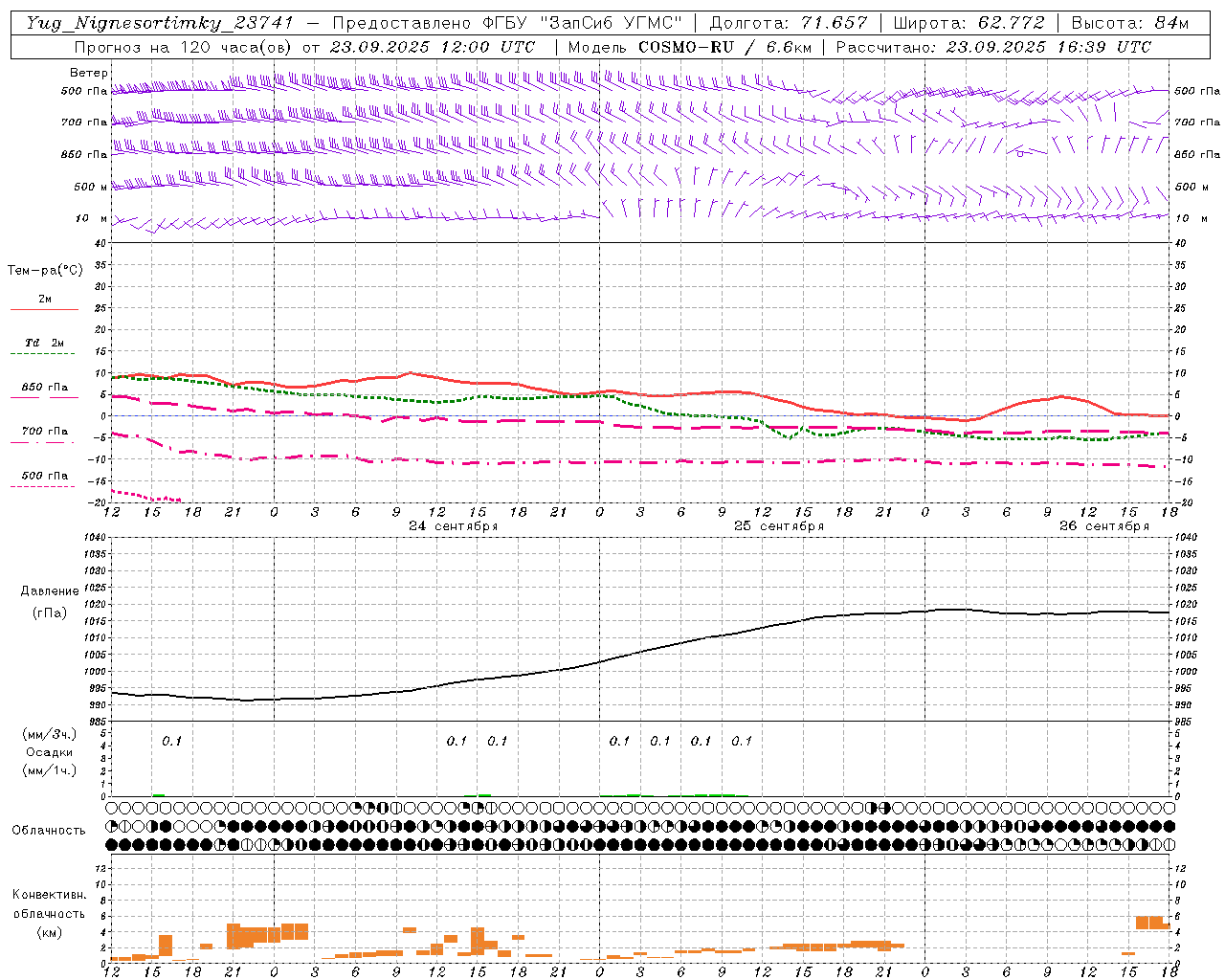
Task: Click the 850 гПа temperature legend label
Action: click(45, 388)
